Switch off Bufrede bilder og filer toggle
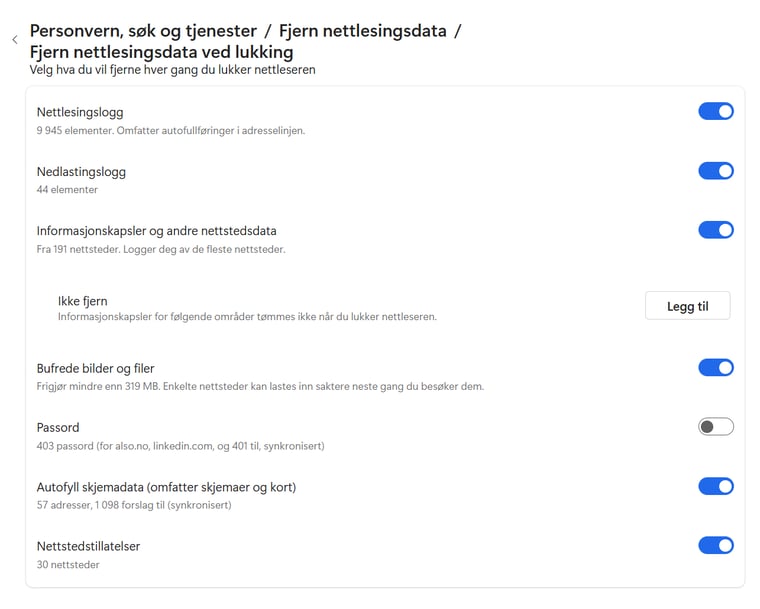 715,368
